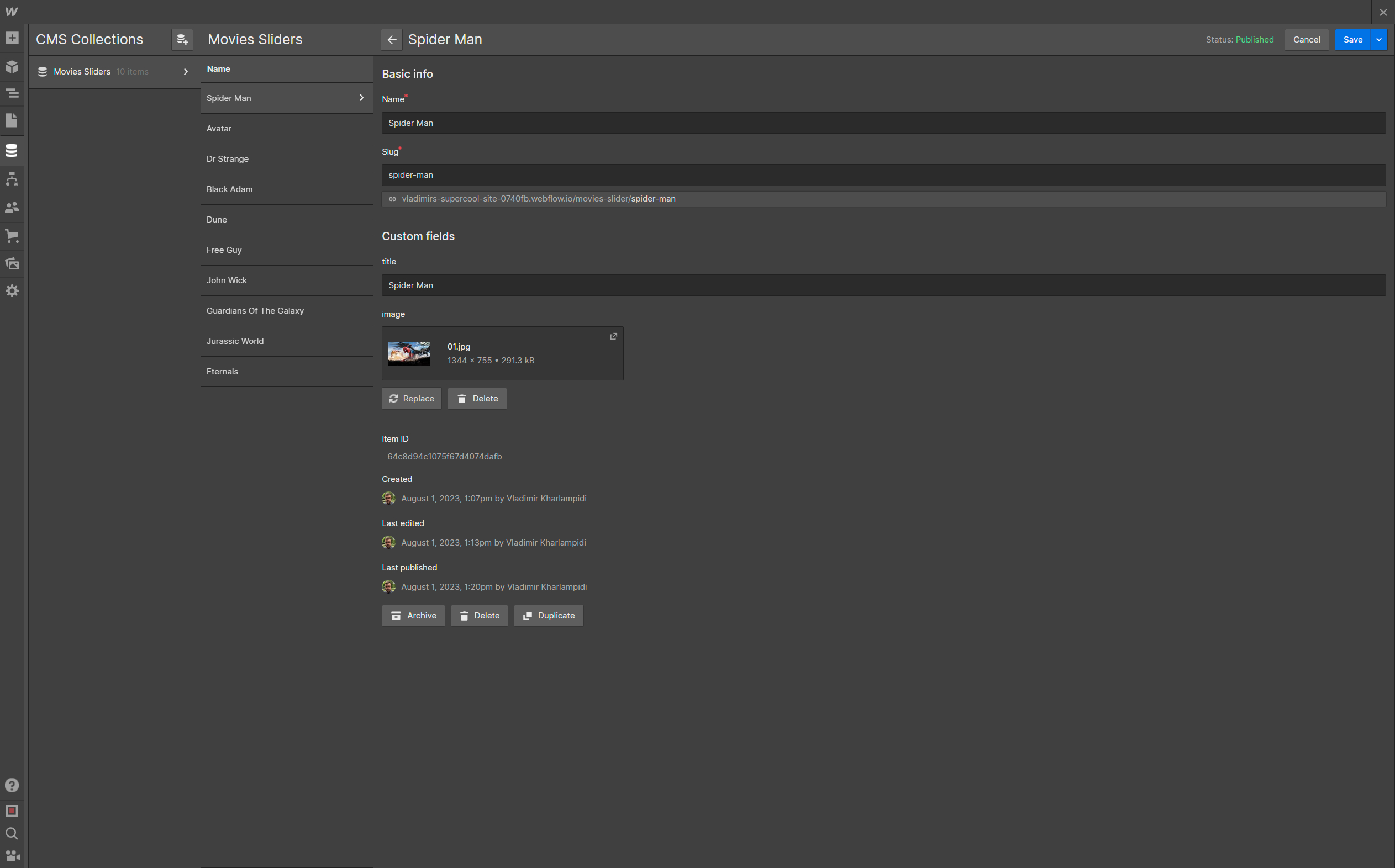The image size is (1395, 868).
Task: Select the Dune item
Action: pos(287,220)
